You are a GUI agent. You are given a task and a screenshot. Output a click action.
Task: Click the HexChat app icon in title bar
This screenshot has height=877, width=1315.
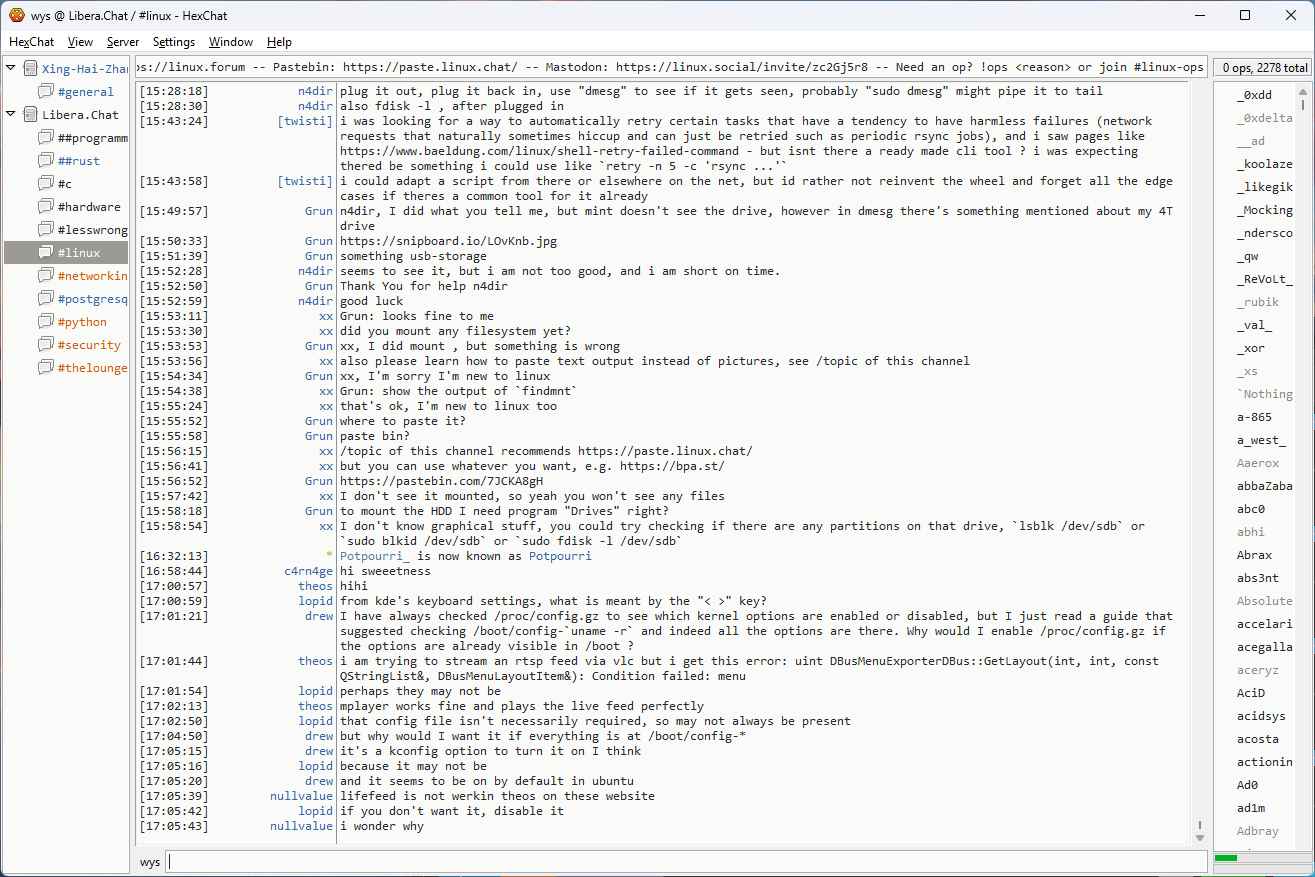coord(17,15)
